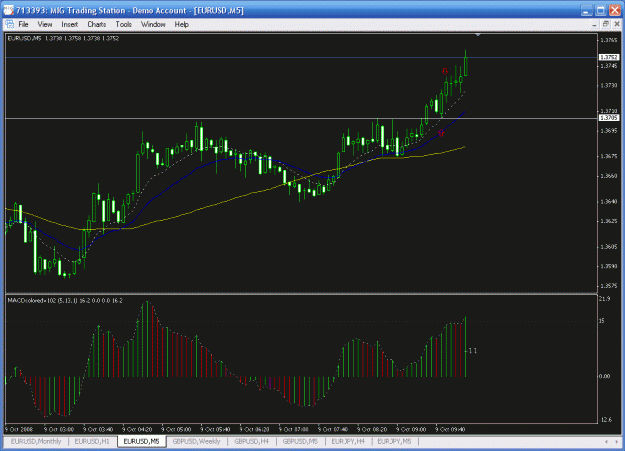This screenshot has width=625, height=451.
Task: Click the 1.3660 value on price axis
Action: coord(609,176)
